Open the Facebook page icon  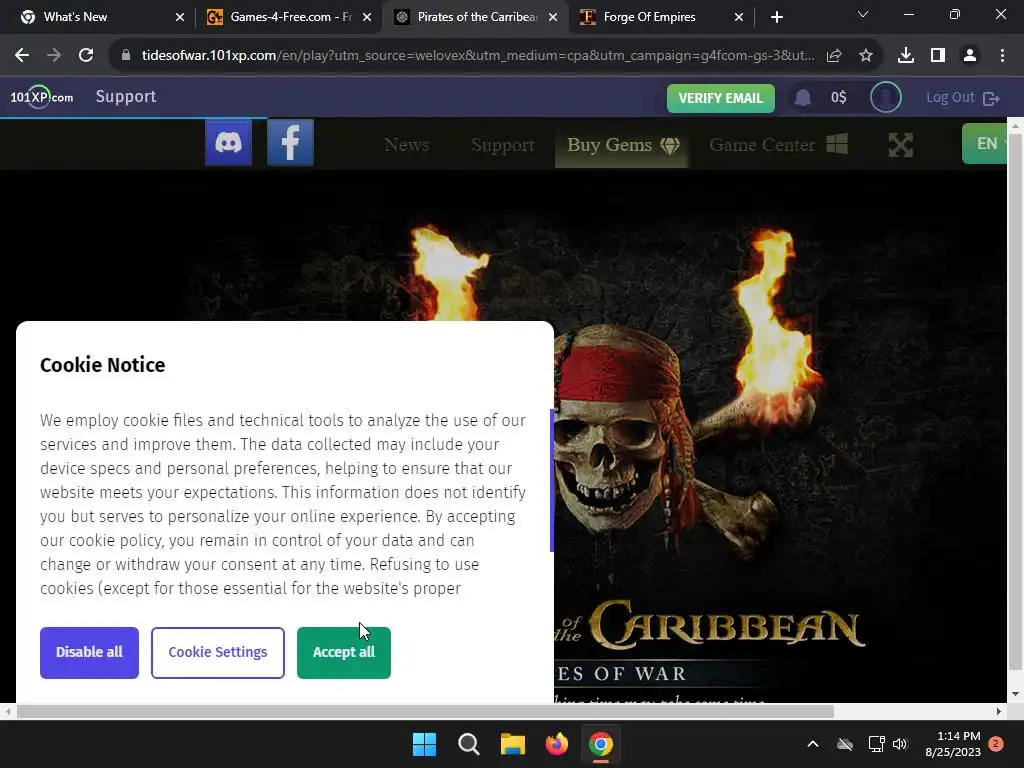pyautogui.click(x=291, y=142)
